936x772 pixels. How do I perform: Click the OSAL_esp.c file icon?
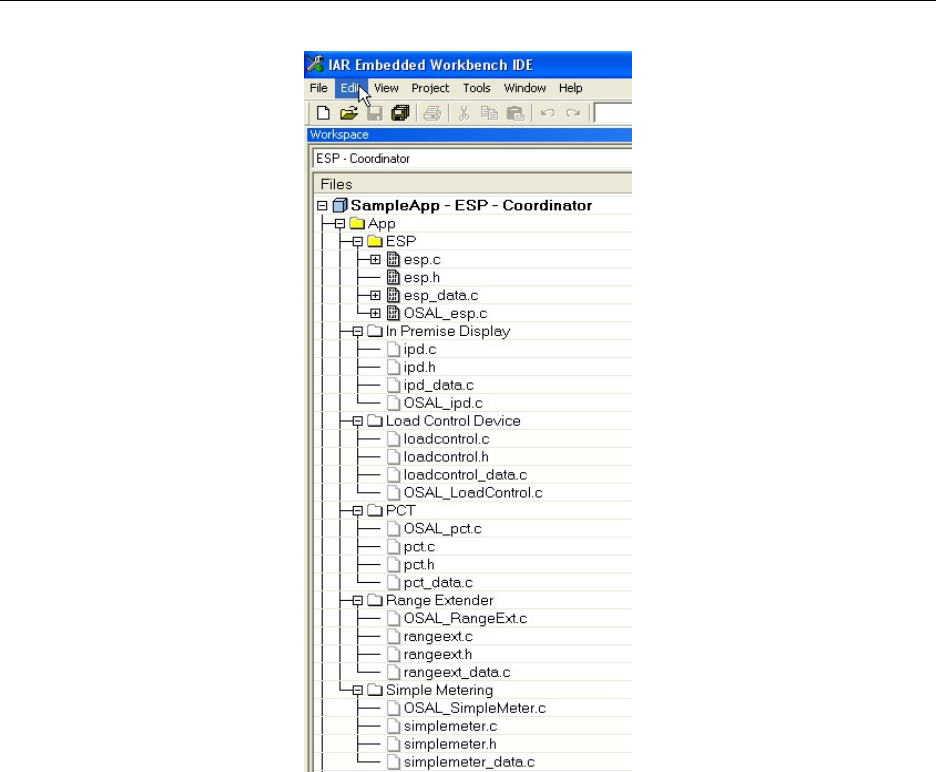[x=393, y=313]
